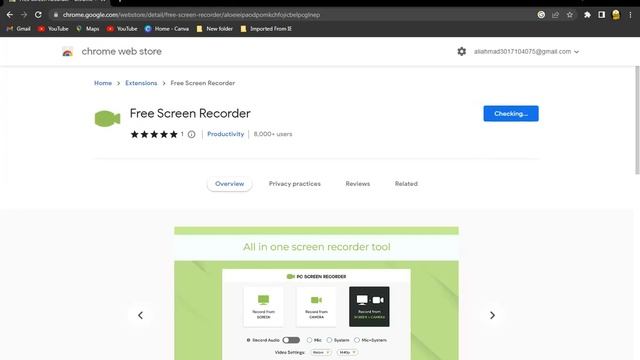Go back using the browser back arrow
This screenshot has width=640, height=360.
pyautogui.click(x=10, y=15)
